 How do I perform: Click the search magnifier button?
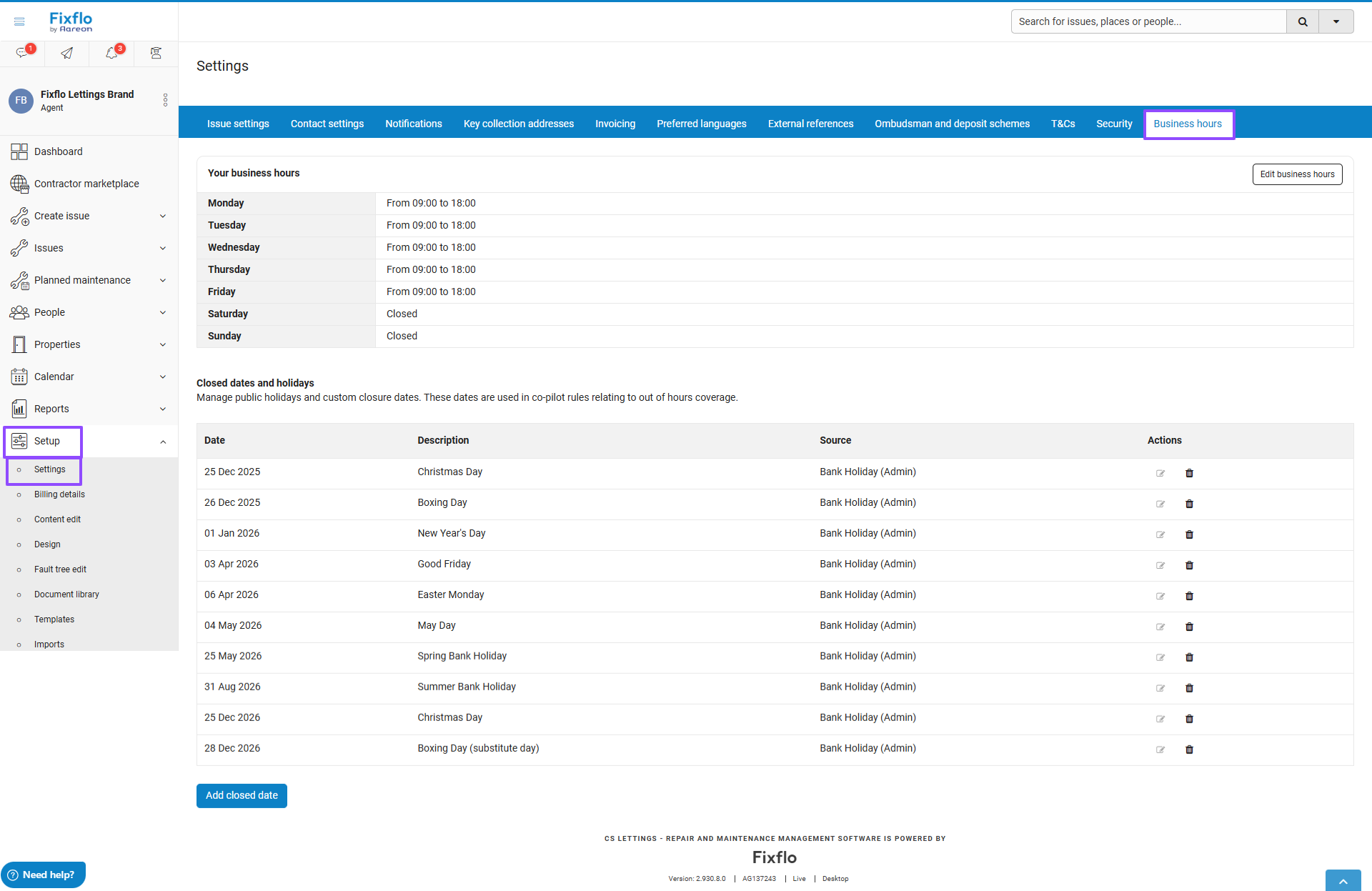1303,21
